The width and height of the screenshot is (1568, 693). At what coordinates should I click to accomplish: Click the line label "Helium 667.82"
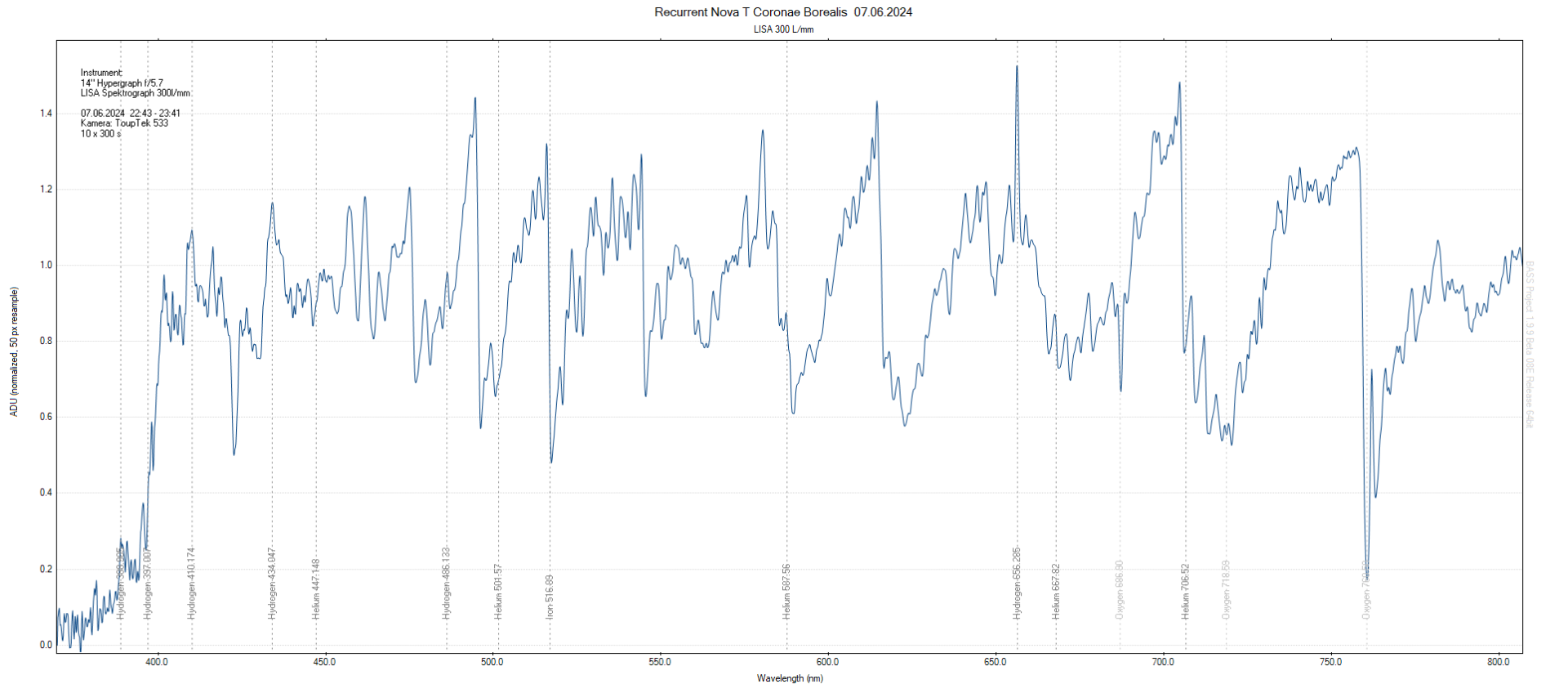(1056, 592)
